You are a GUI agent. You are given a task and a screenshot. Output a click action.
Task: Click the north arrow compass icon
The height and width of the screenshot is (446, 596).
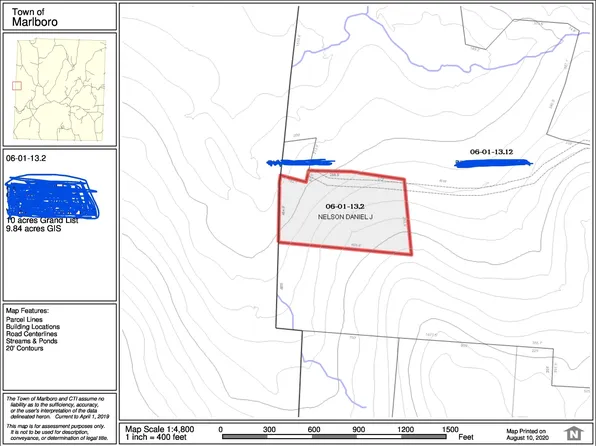(x=574, y=433)
